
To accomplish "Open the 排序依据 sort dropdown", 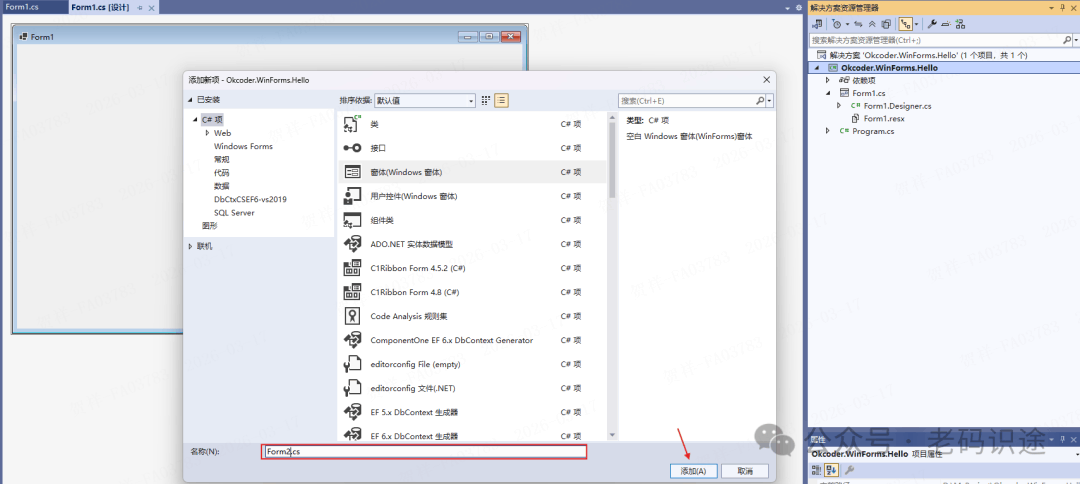I will click(425, 101).
